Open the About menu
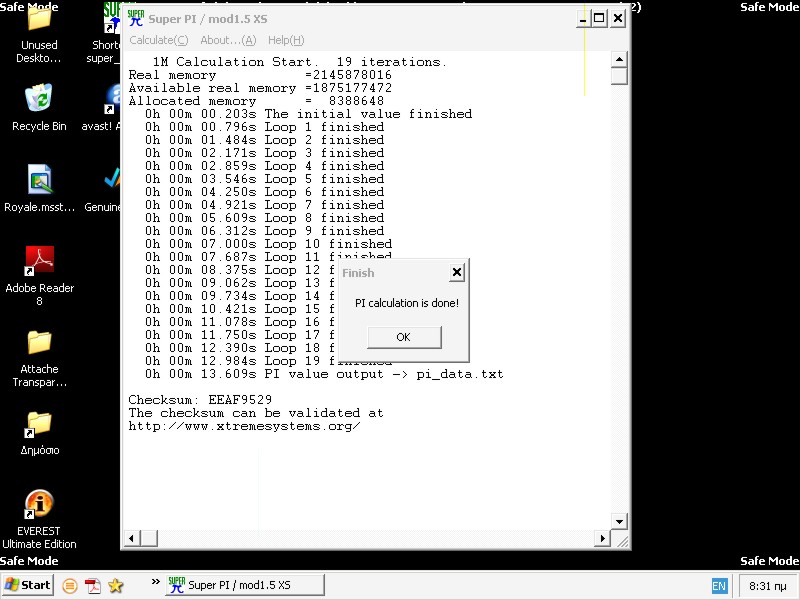Image resolution: width=800 pixels, height=600 pixels. (228, 40)
